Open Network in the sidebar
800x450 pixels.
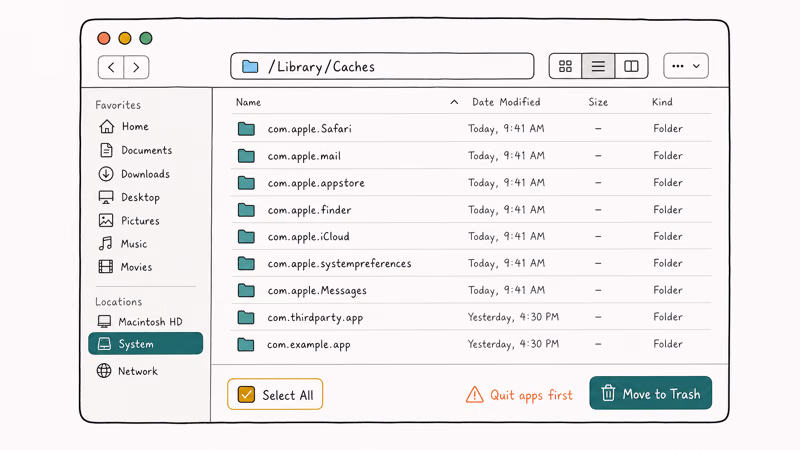click(127, 371)
